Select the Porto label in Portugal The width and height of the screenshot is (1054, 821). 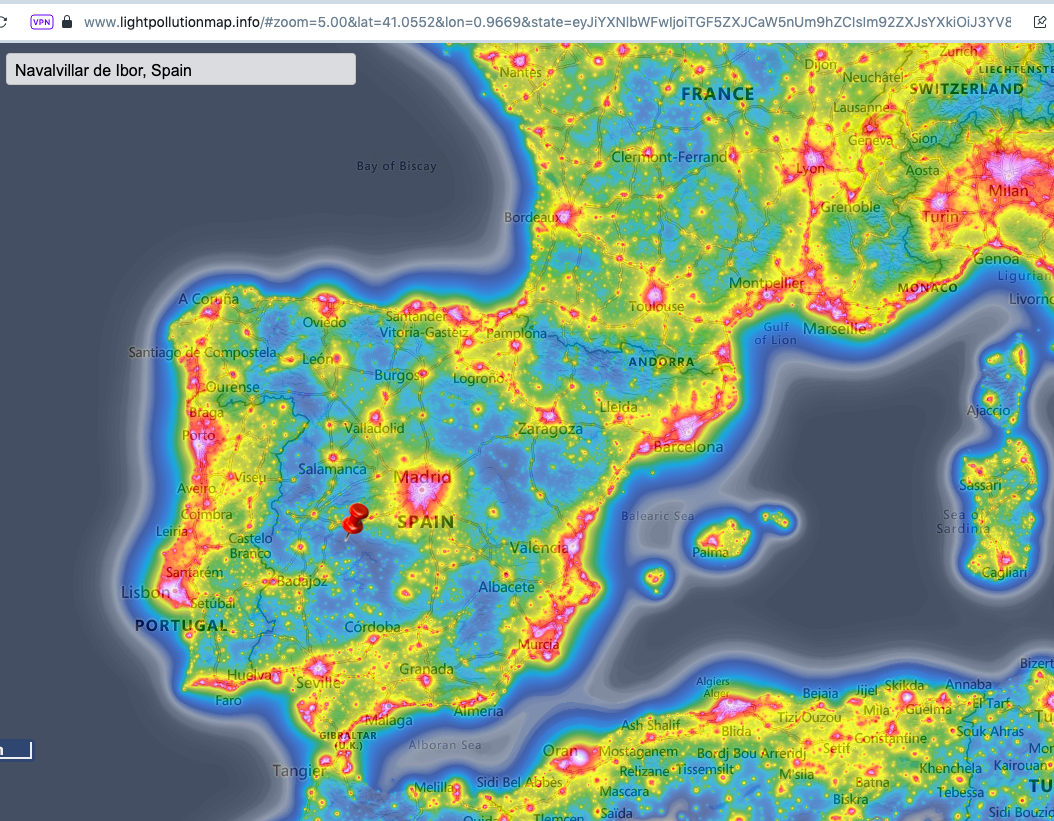click(199, 435)
